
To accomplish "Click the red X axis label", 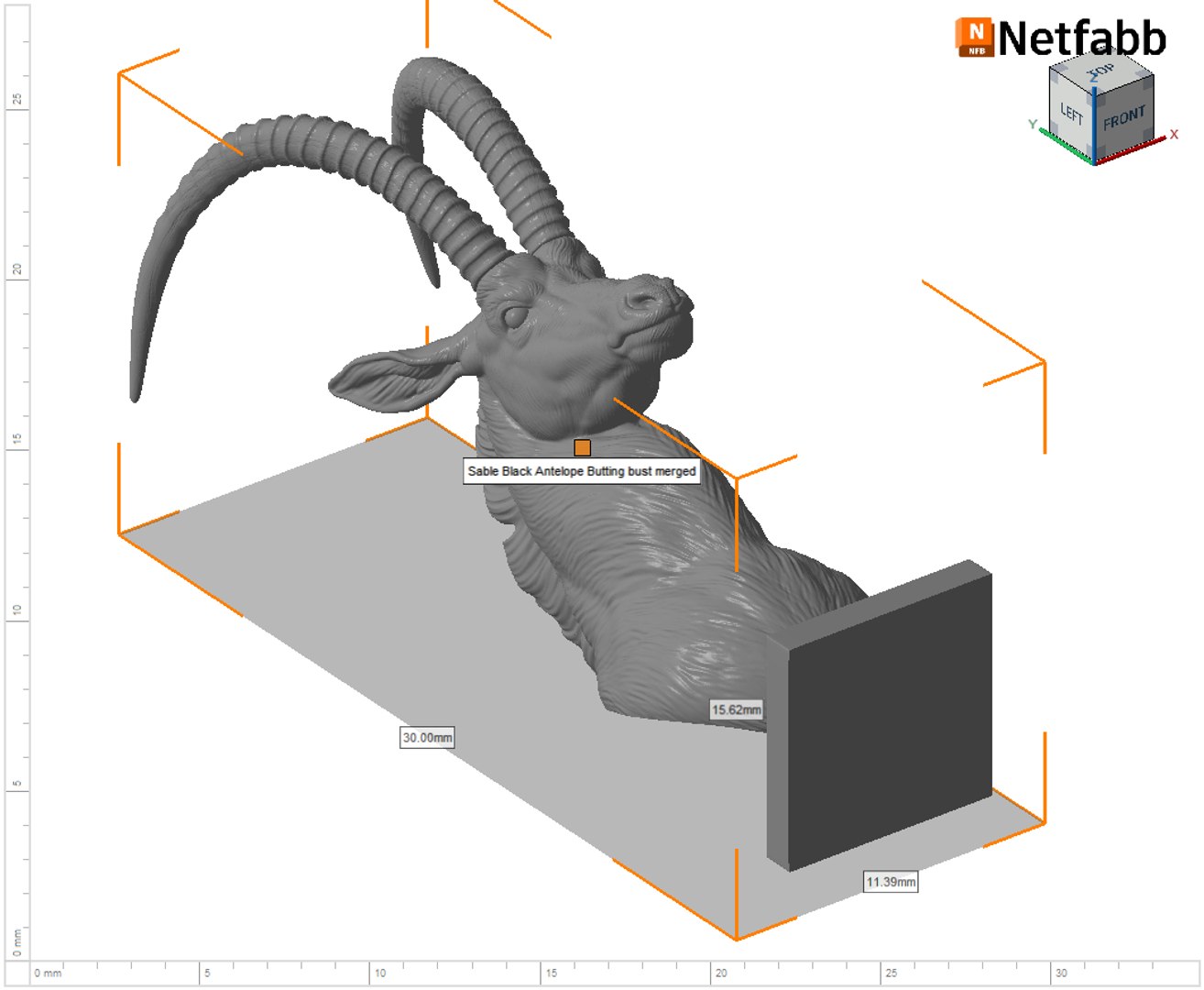I will pos(1174,135).
